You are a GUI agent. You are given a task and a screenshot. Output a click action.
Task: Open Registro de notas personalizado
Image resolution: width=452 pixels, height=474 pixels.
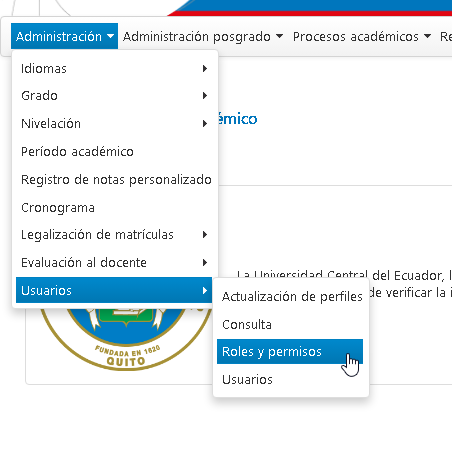114,180
